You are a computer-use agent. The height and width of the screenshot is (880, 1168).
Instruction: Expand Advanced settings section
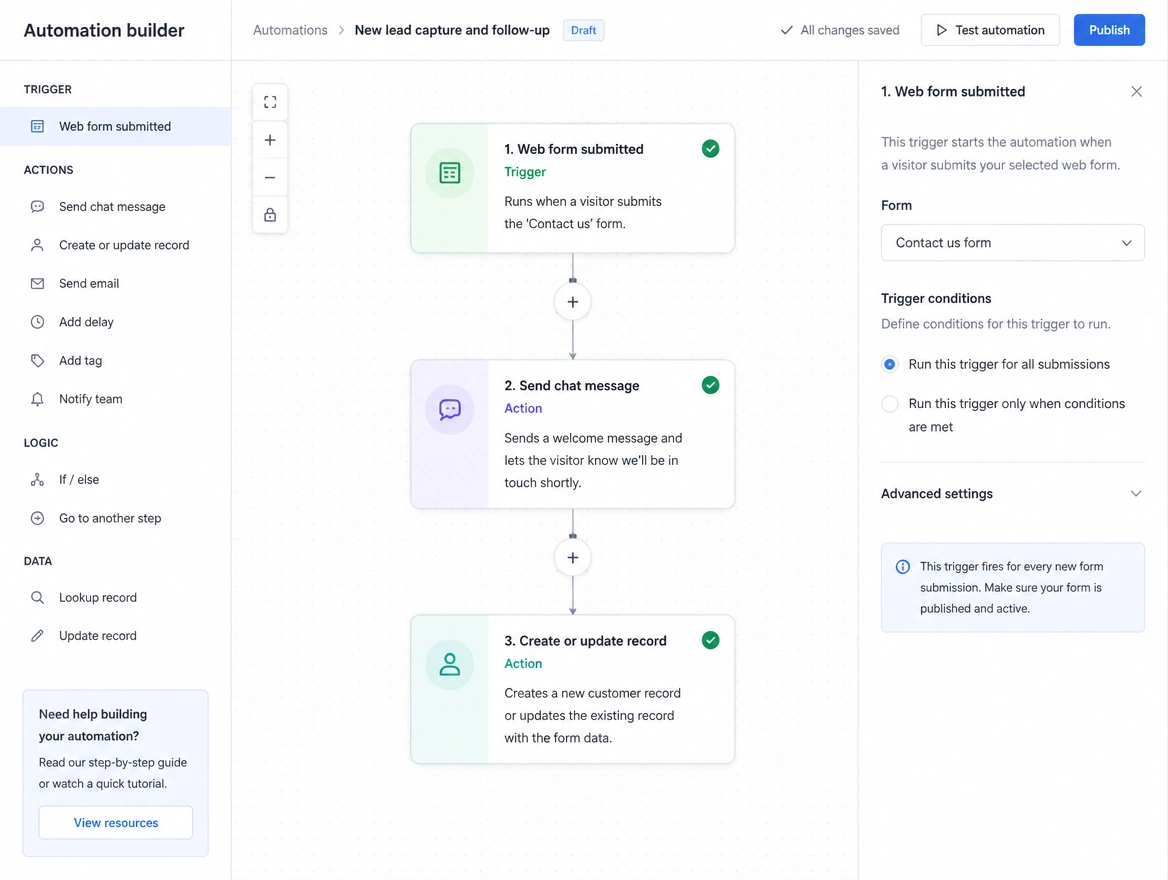pyautogui.click(x=1012, y=493)
